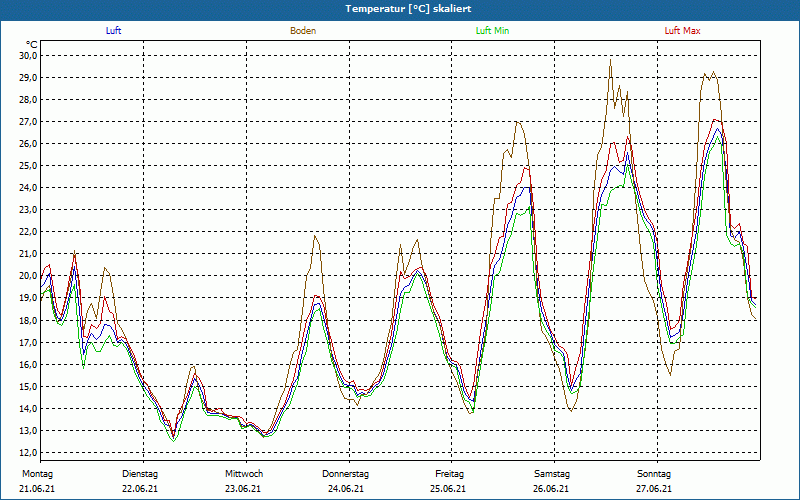The height and width of the screenshot is (500, 800).
Task: Click the 12,0 y-axis value
Action: 29,453
